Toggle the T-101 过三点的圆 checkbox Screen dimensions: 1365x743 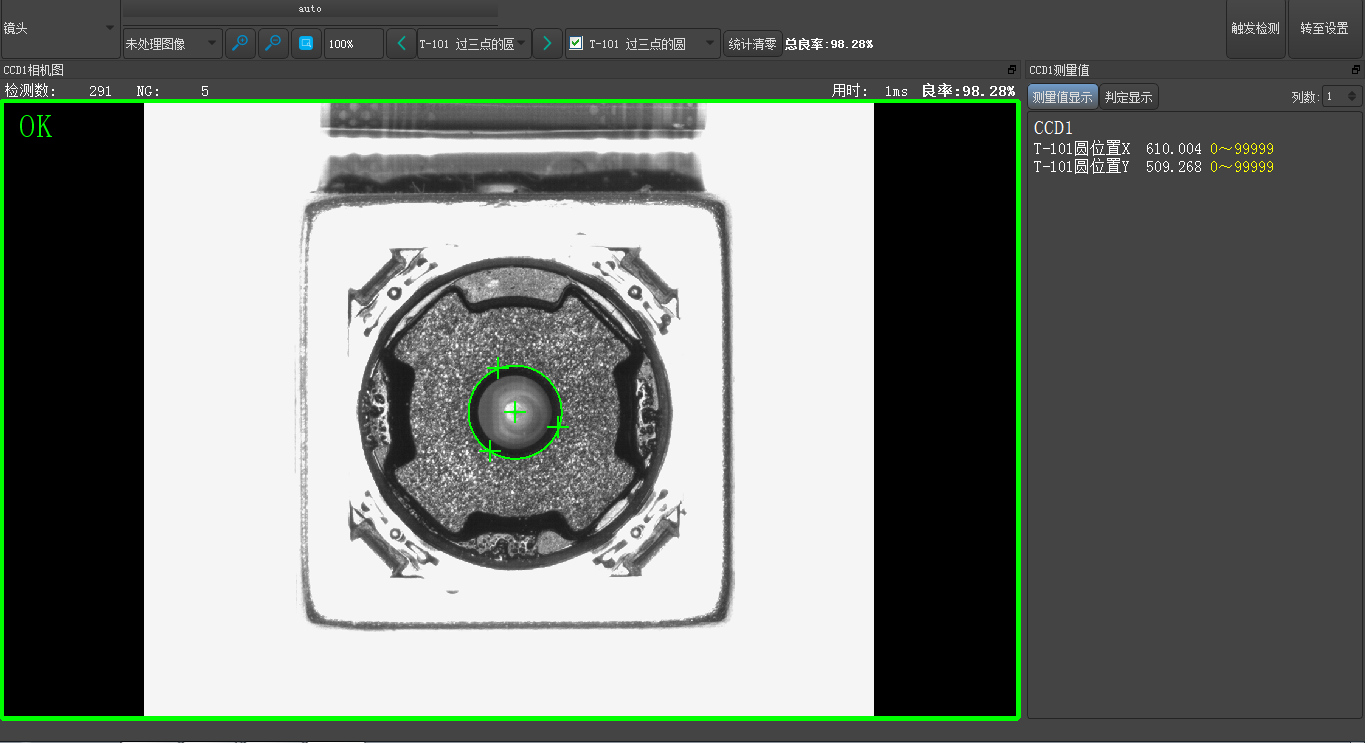click(x=576, y=44)
